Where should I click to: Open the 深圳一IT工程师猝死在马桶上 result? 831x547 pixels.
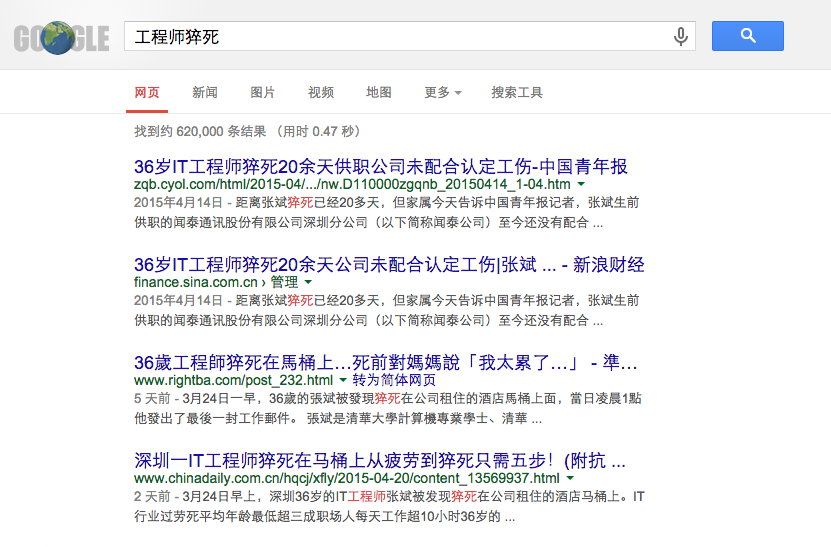(x=379, y=461)
